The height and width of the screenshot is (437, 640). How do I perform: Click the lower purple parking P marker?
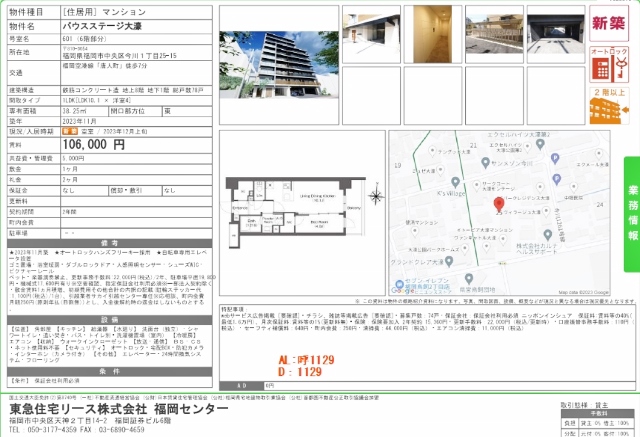pyautogui.click(x=557, y=179)
